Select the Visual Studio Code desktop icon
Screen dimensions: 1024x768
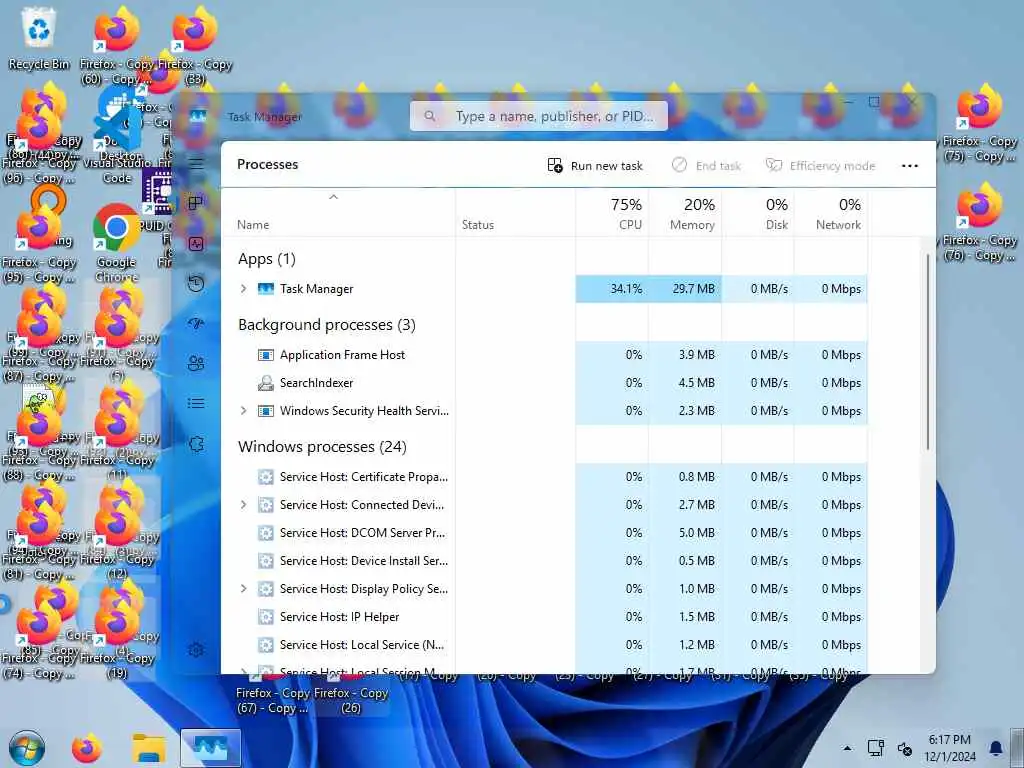[x=117, y=144]
